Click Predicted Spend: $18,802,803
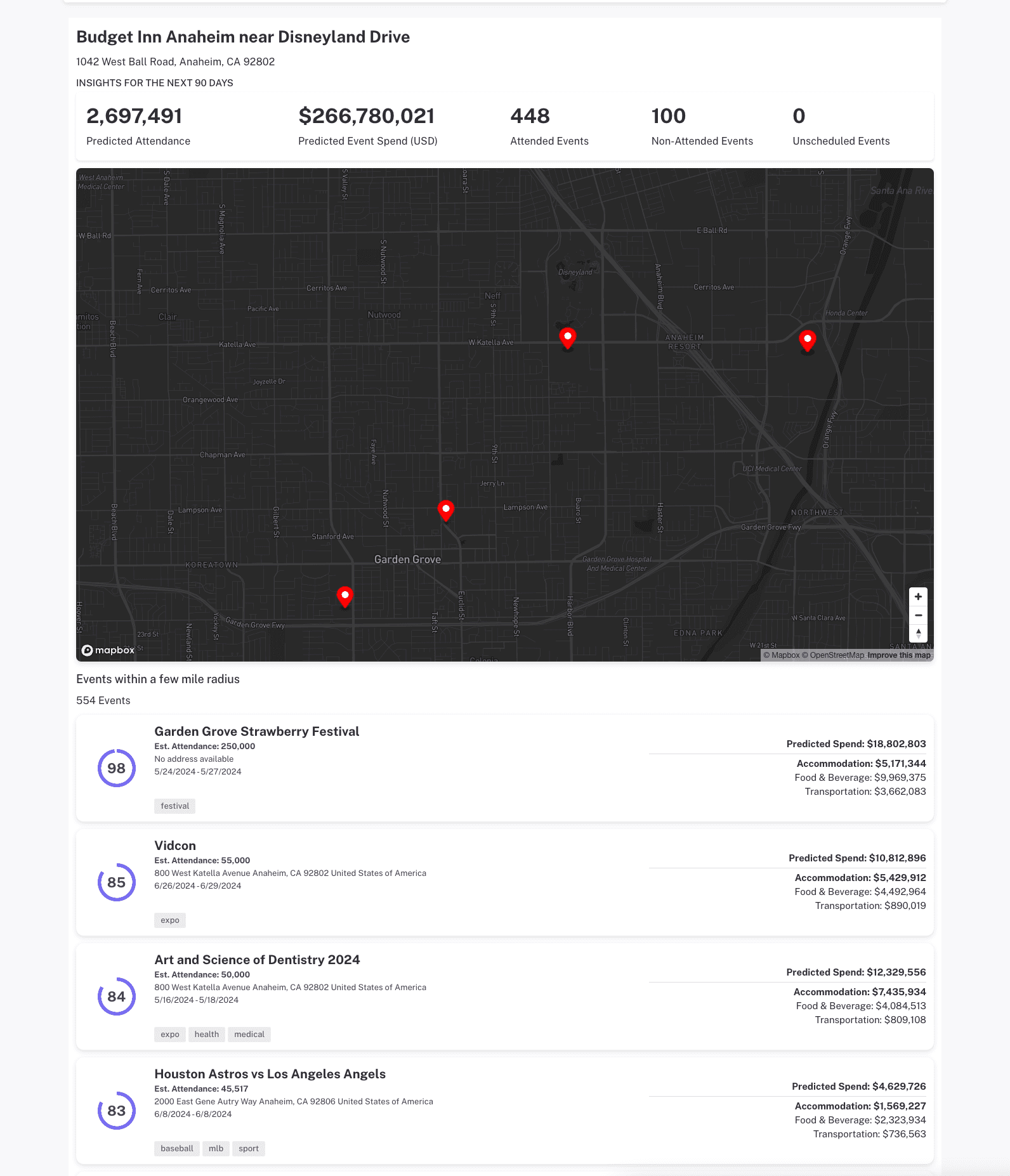1010x1176 pixels. click(x=856, y=744)
